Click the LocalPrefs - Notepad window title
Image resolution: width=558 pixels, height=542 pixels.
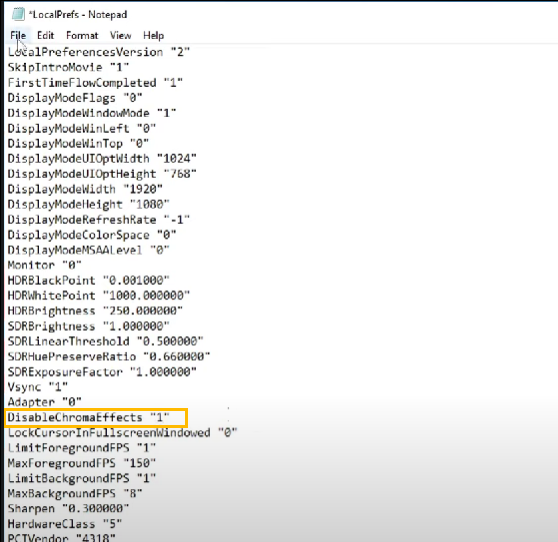[78, 15]
